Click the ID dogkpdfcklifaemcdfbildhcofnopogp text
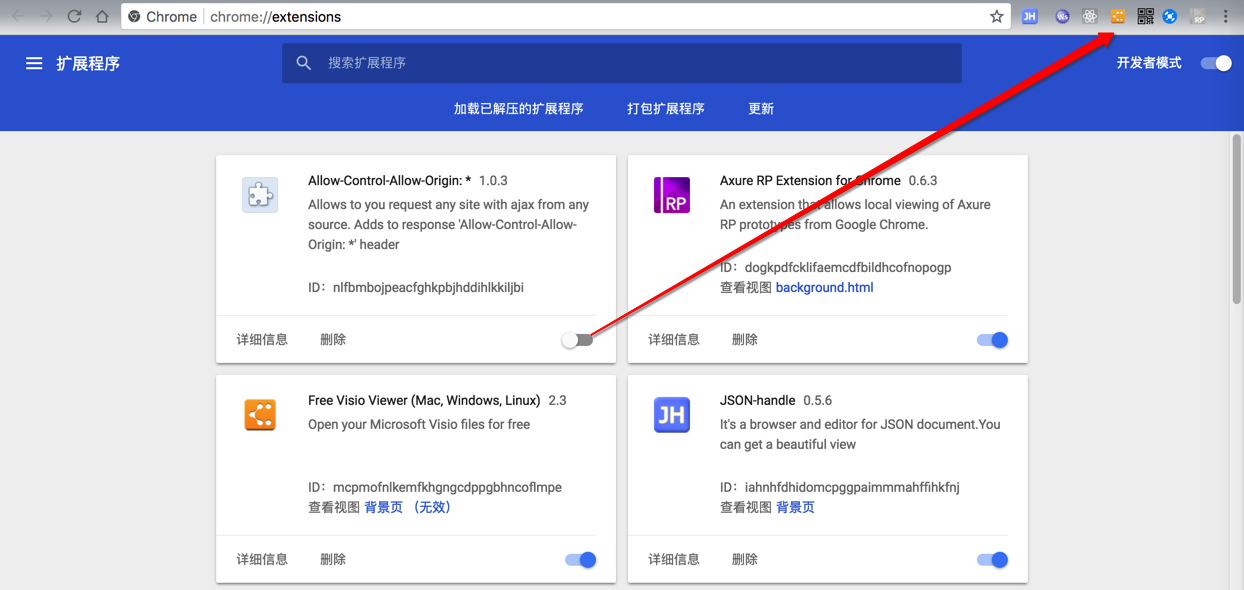Viewport: 1244px width, 590px height. (x=836, y=268)
